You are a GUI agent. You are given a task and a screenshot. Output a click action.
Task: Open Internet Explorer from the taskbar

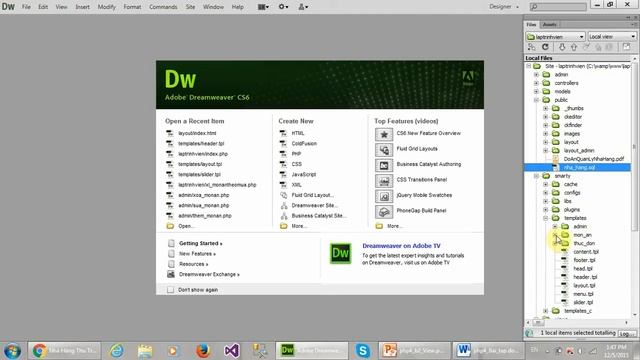coord(117,351)
